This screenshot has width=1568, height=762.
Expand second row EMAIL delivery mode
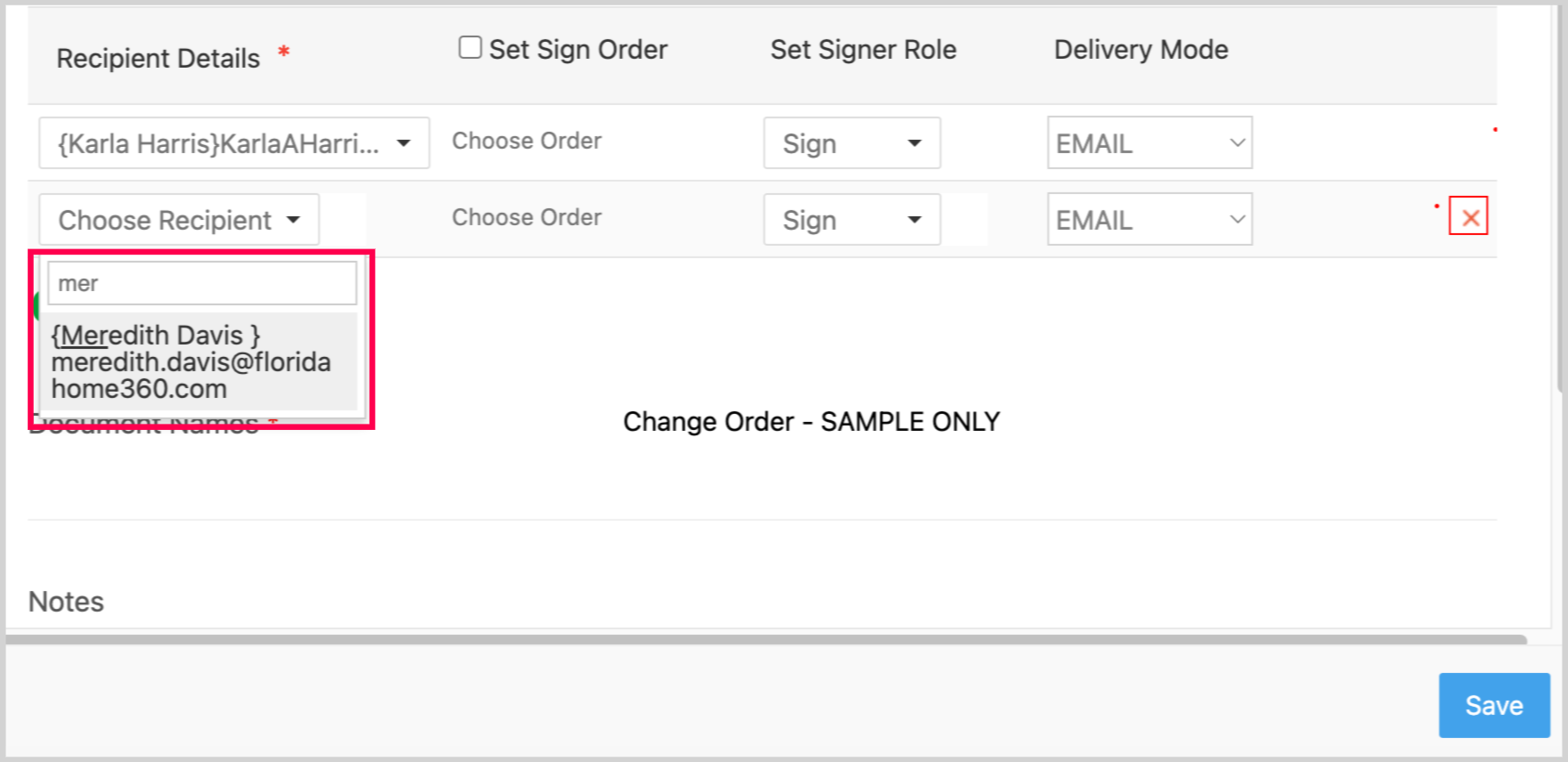[1149, 220]
